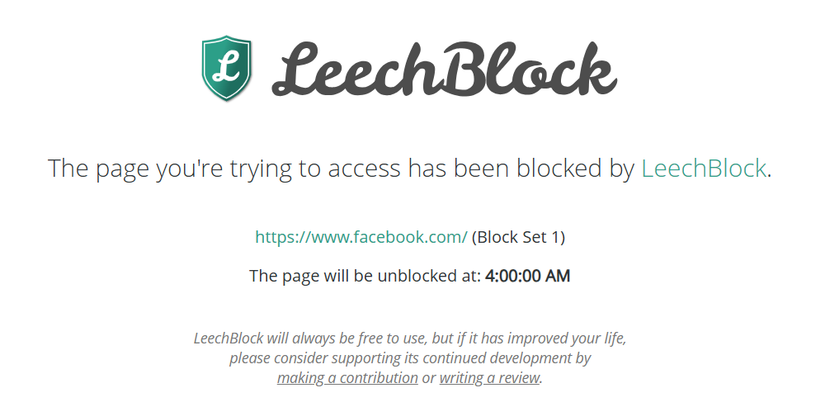Click the white L inside the shield
This screenshot has width=825, height=413.
click(x=228, y=67)
